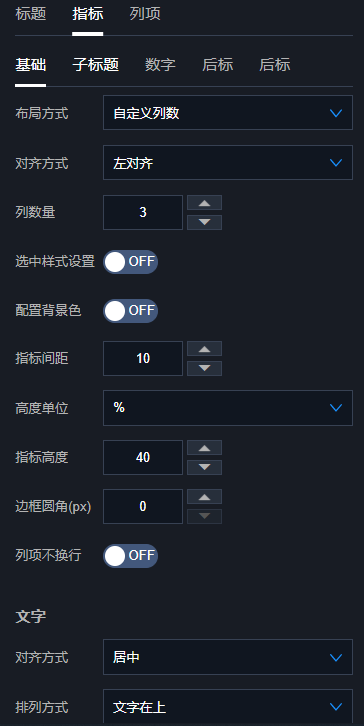Decrease 指标间距 using the down arrow

tap(204, 368)
